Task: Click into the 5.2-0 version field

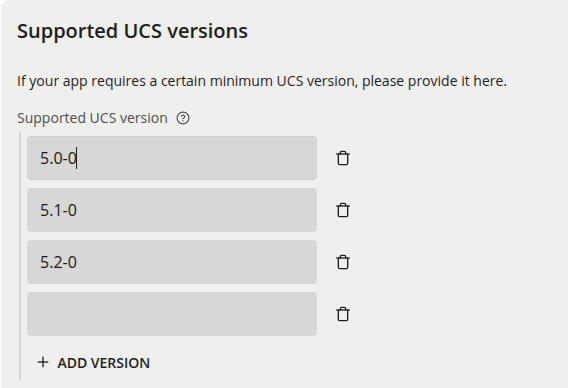Action: click(172, 262)
